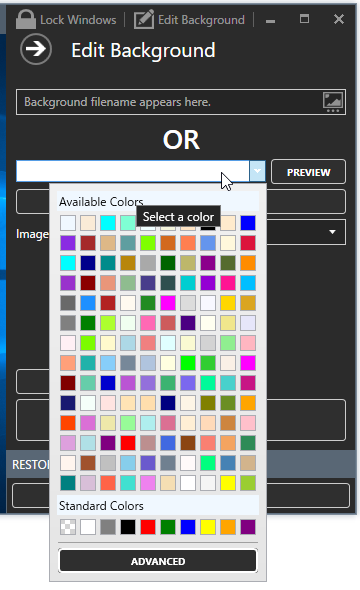Pick yellow swatch in Standard Colors row

coord(208,527)
